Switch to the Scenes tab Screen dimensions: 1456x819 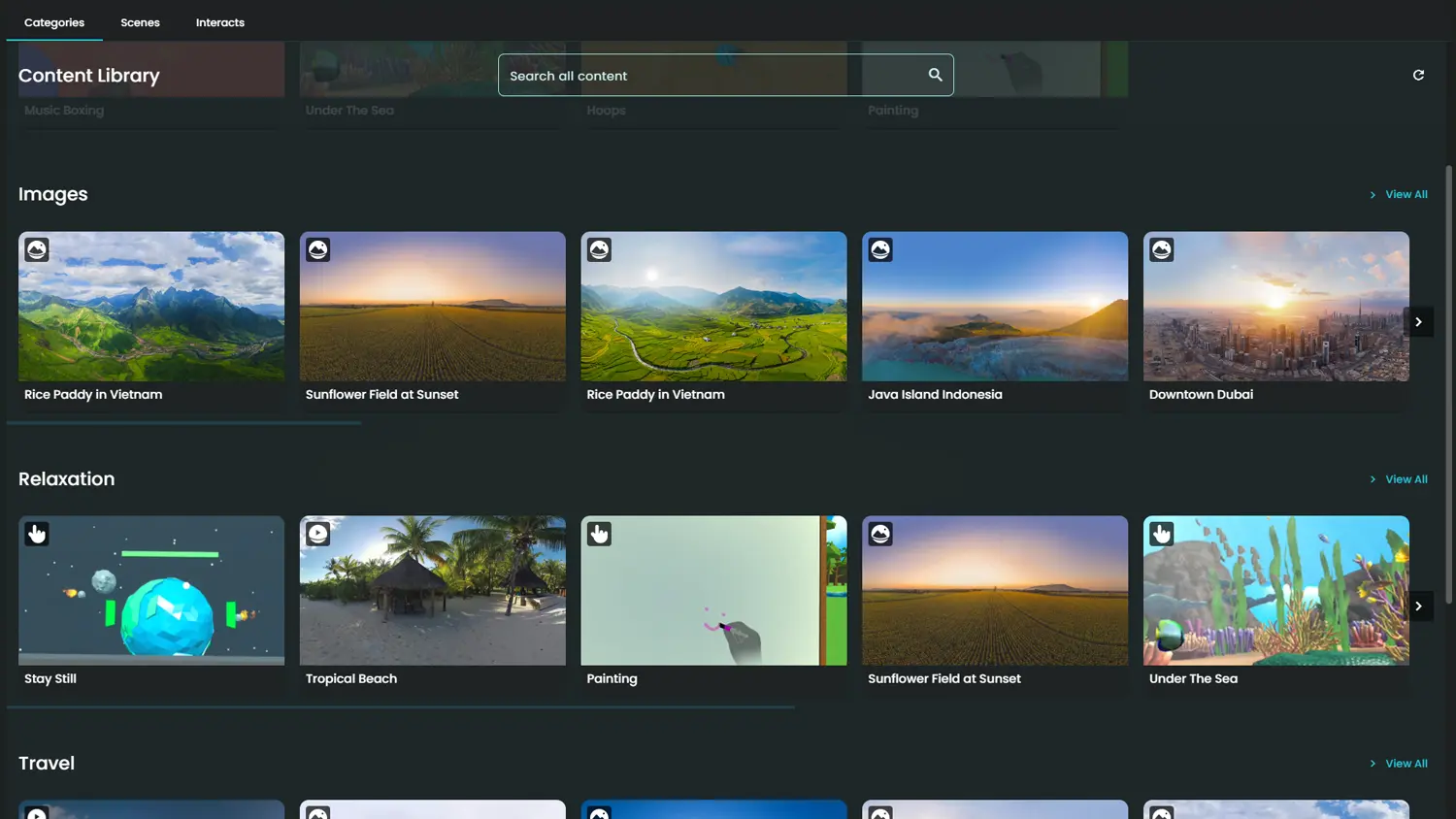tap(140, 22)
